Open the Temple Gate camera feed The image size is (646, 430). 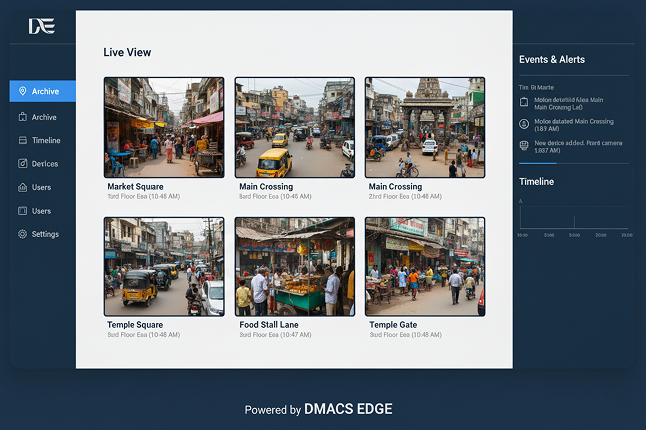coord(425,266)
